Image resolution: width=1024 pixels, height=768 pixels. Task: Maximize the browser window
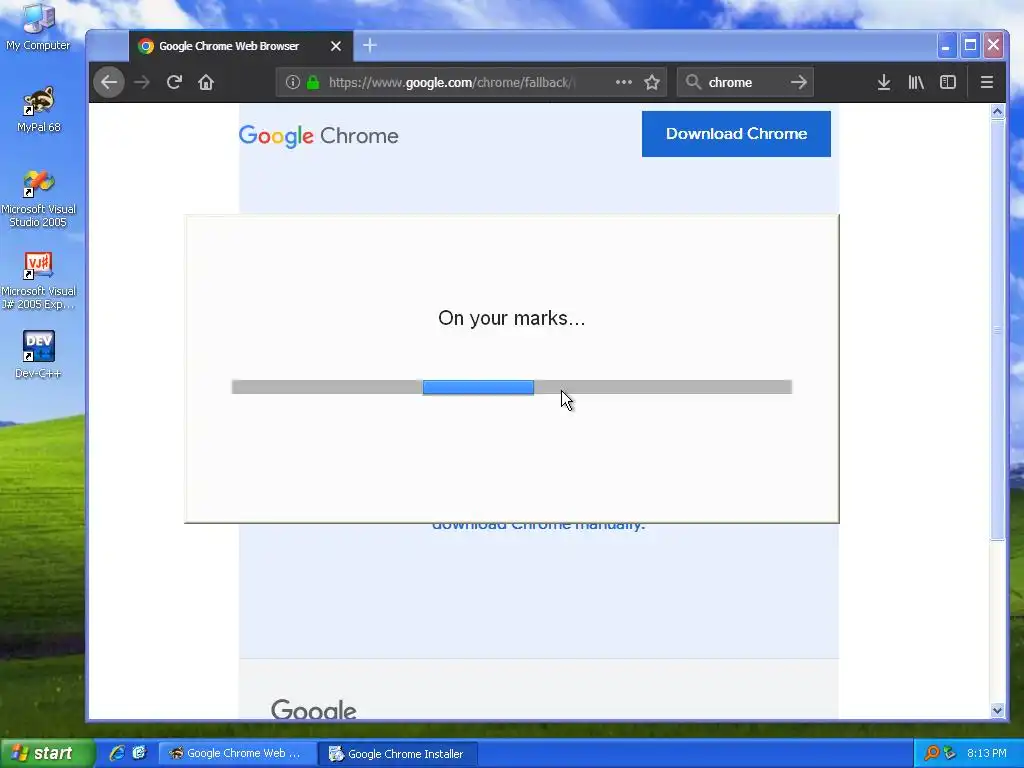tap(970, 46)
